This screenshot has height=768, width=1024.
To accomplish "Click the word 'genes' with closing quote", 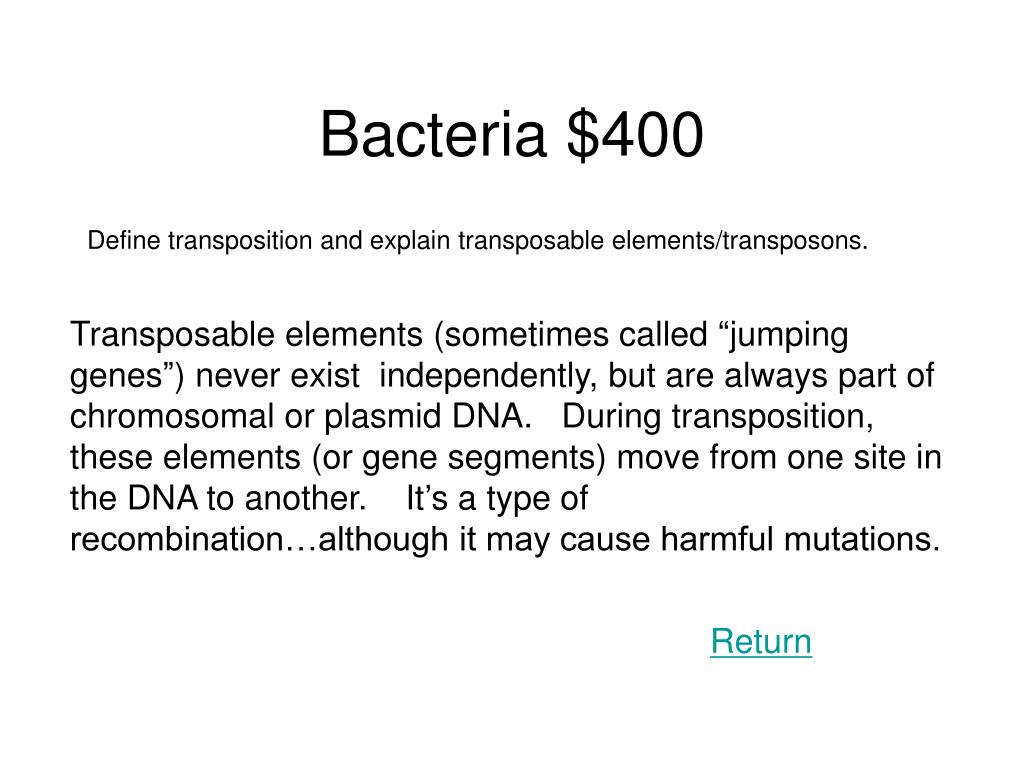I will click(x=127, y=377).
